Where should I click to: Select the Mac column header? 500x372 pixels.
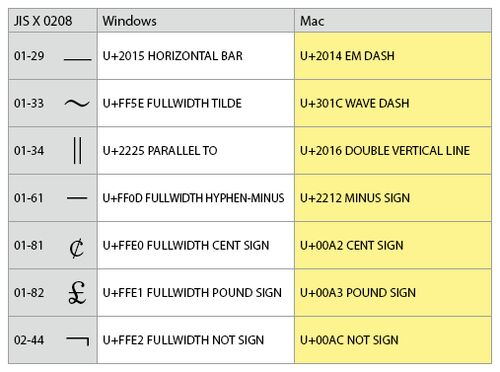pyautogui.click(x=393, y=21)
